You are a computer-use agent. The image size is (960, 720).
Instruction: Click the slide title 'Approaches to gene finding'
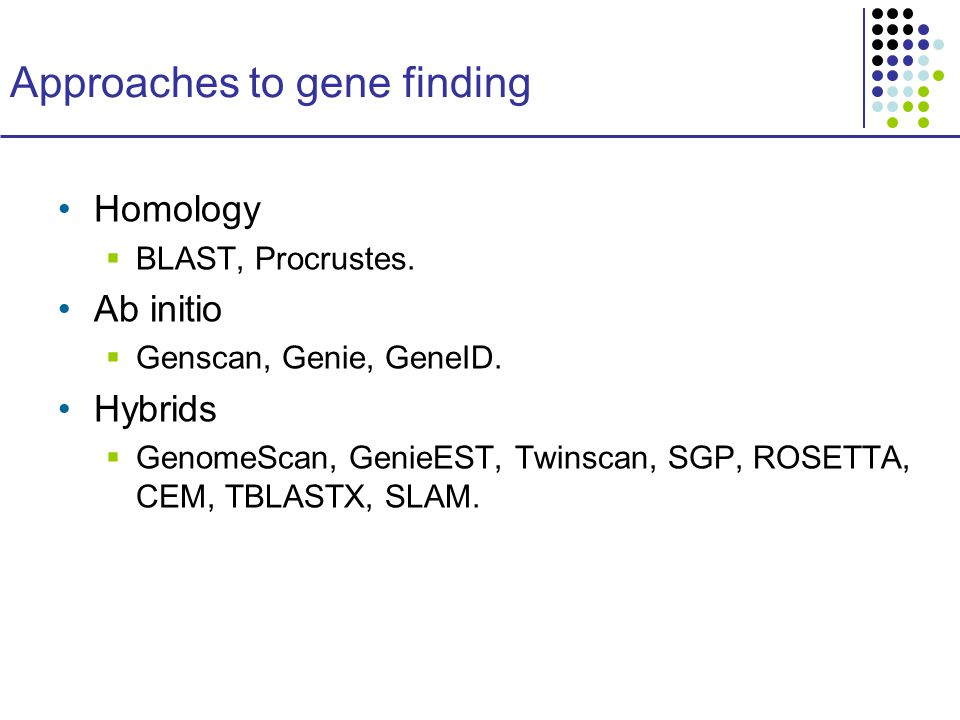(x=270, y=84)
